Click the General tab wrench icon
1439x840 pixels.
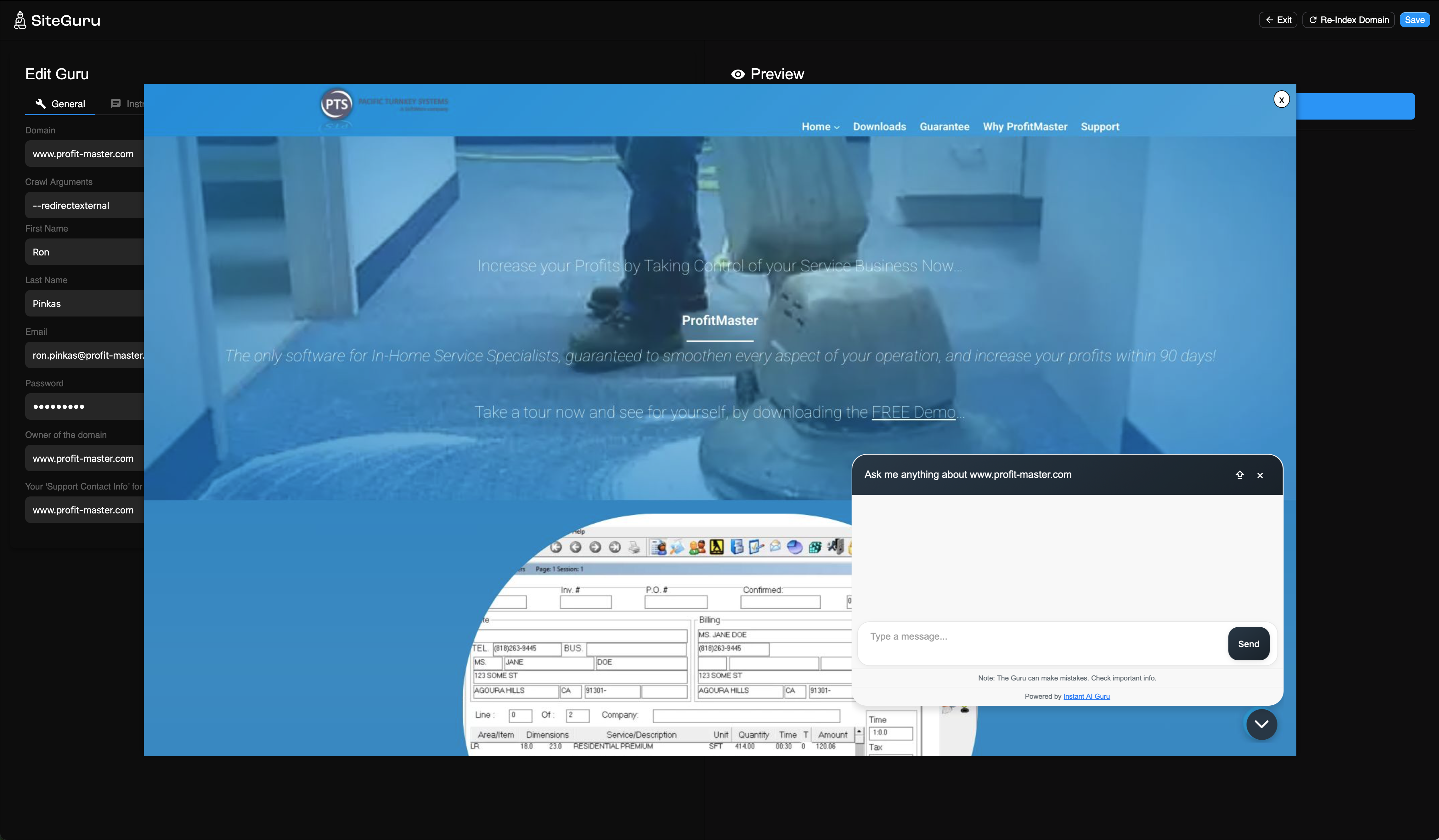tap(41, 103)
